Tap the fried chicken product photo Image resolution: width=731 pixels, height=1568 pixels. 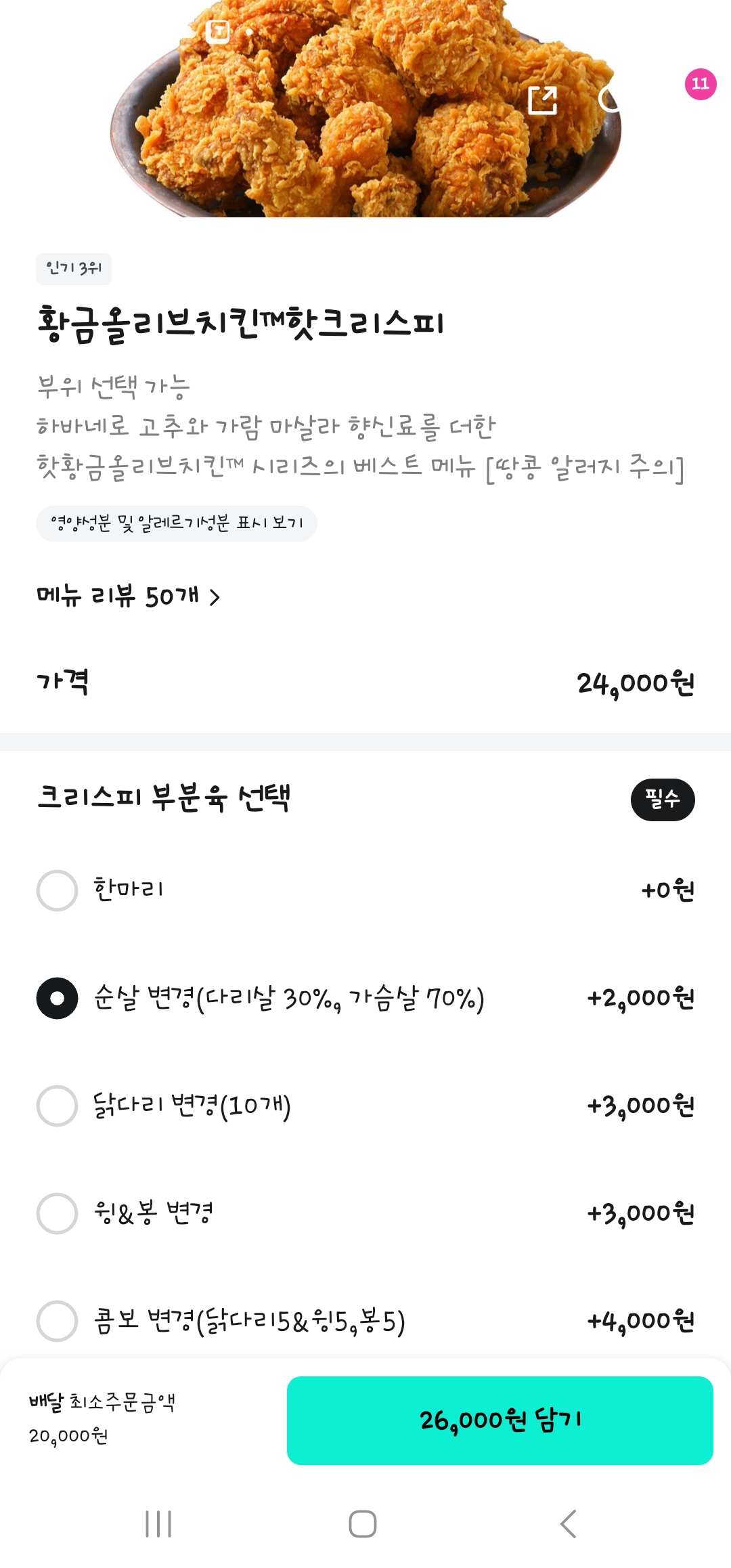pyautogui.click(x=365, y=122)
